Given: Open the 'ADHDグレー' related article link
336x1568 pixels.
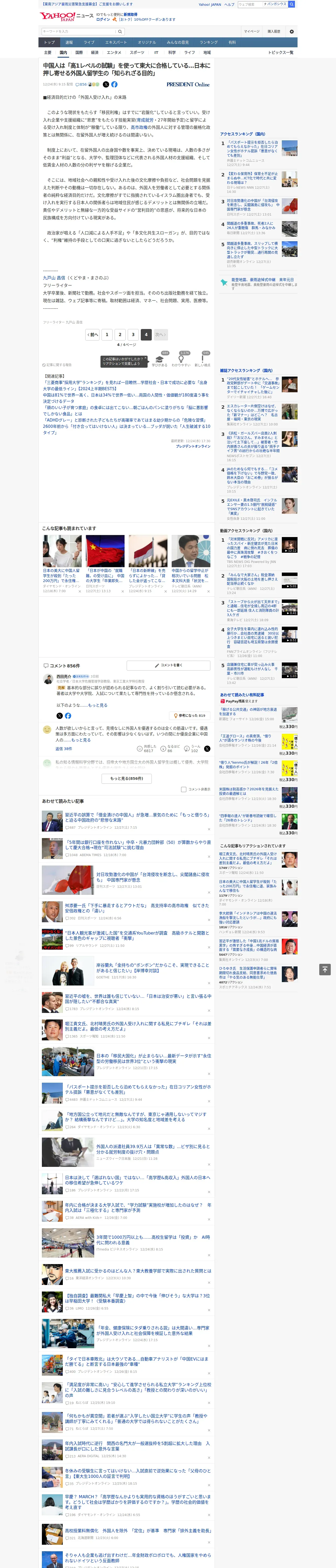Looking at the screenshot, I should pyautogui.click(x=126, y=420).
